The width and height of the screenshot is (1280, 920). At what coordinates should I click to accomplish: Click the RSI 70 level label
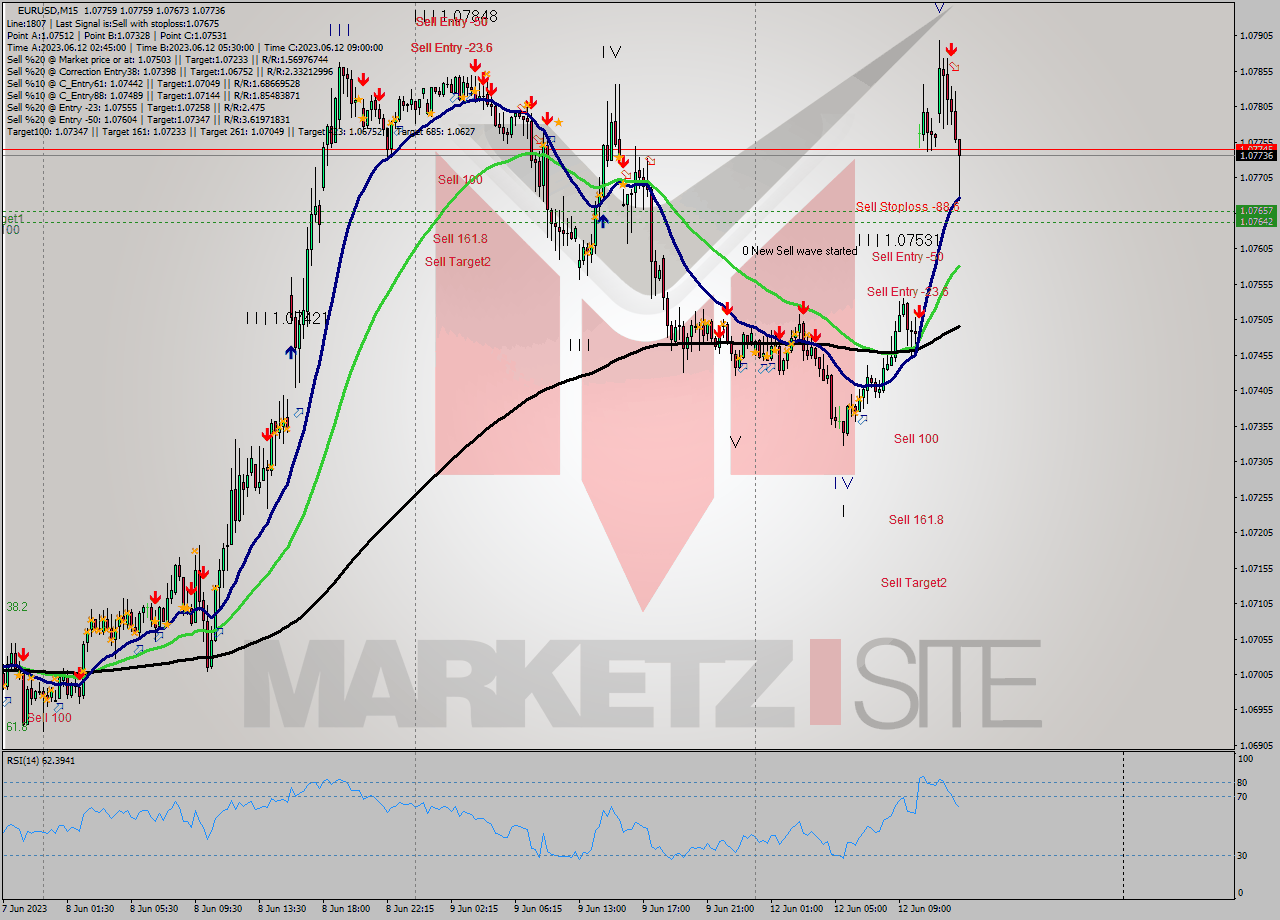1242,797
